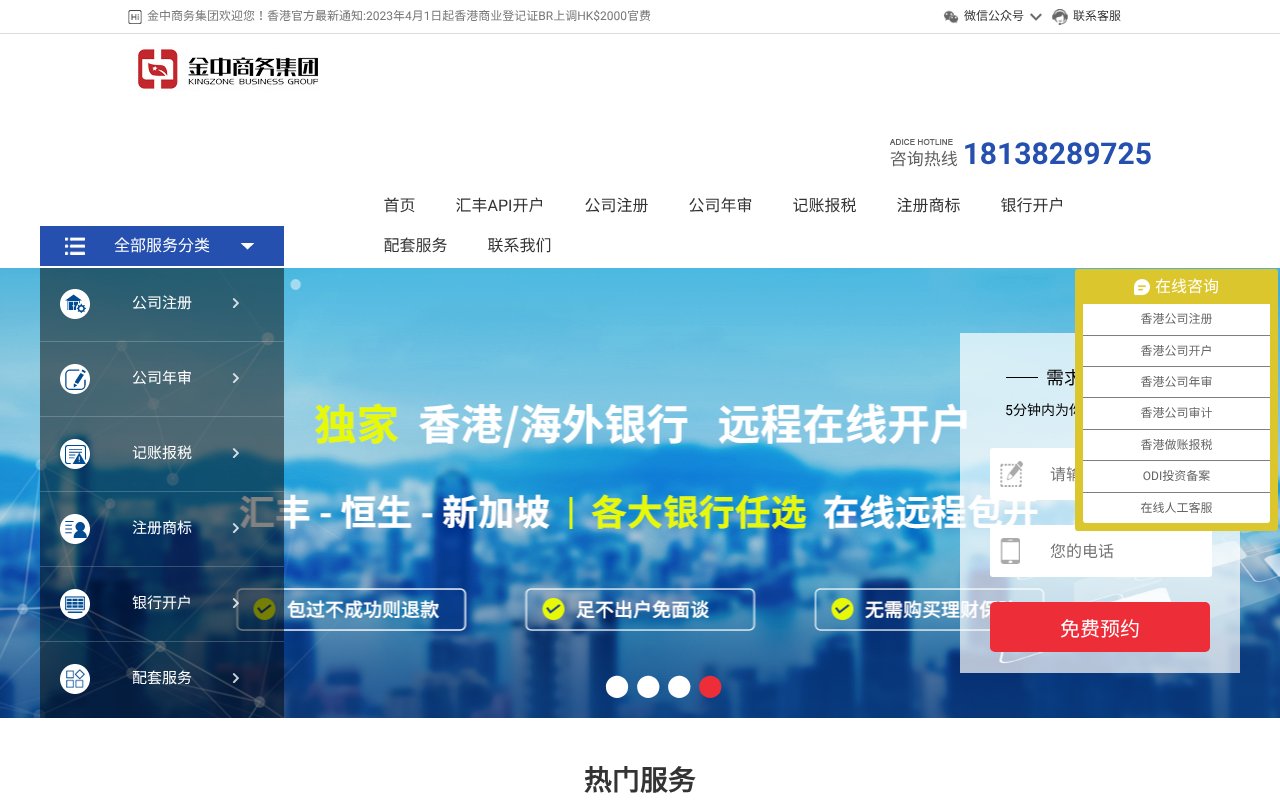Click the 公司年审 pencil icon in sidebar
The width and height of the screenshot is (1280, 800).
[75, 379]
